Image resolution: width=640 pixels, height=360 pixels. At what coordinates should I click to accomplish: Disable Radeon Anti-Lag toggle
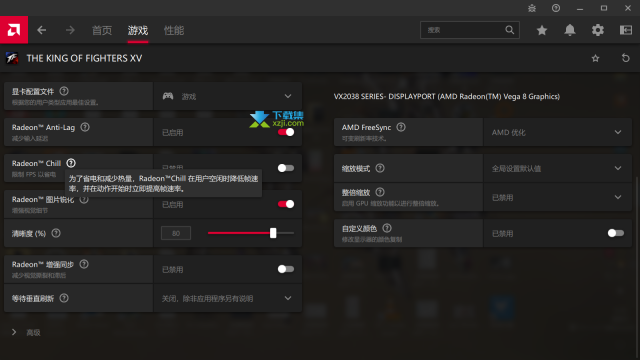(x=286, y=132)
